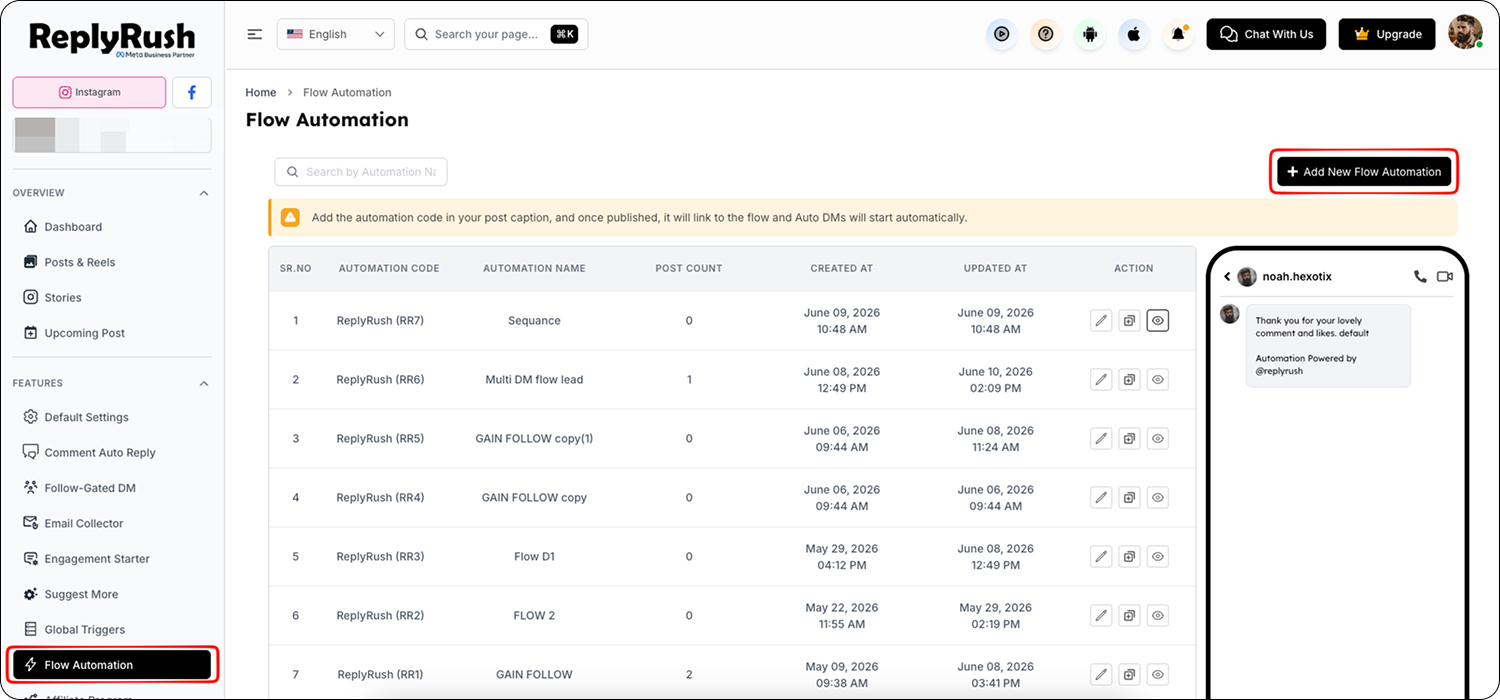This screenshot has height=700, width=1500.
Task: Open the account selector below Instagram
Action: [x=112, y=135]
